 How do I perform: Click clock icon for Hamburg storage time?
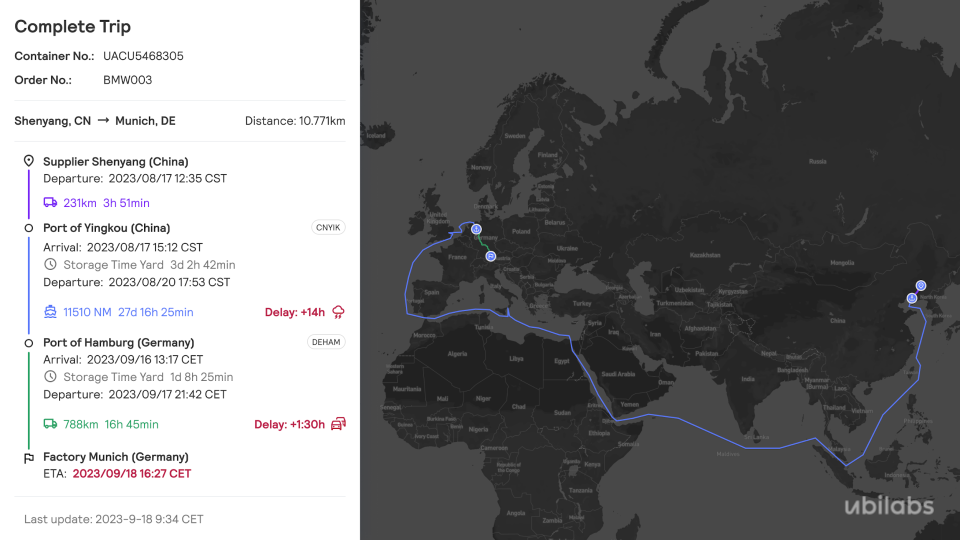(50, 377)
